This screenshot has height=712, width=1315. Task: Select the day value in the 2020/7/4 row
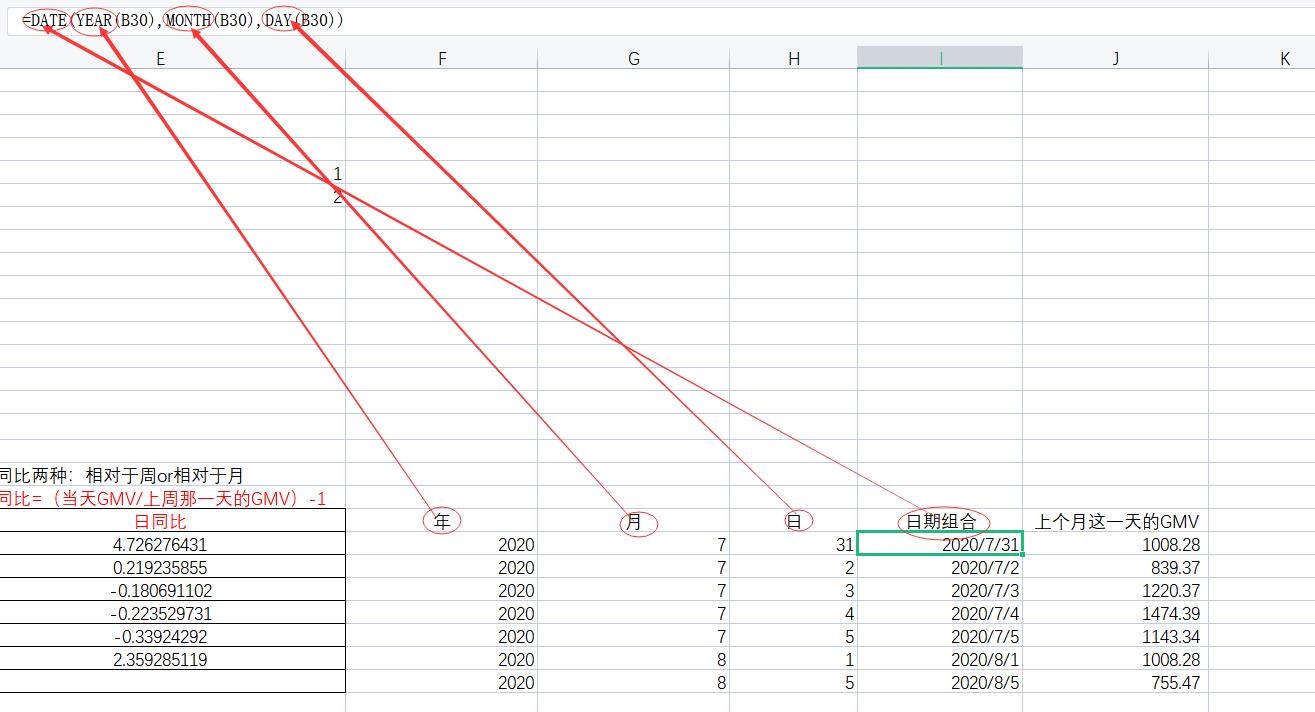click(794, 614)
